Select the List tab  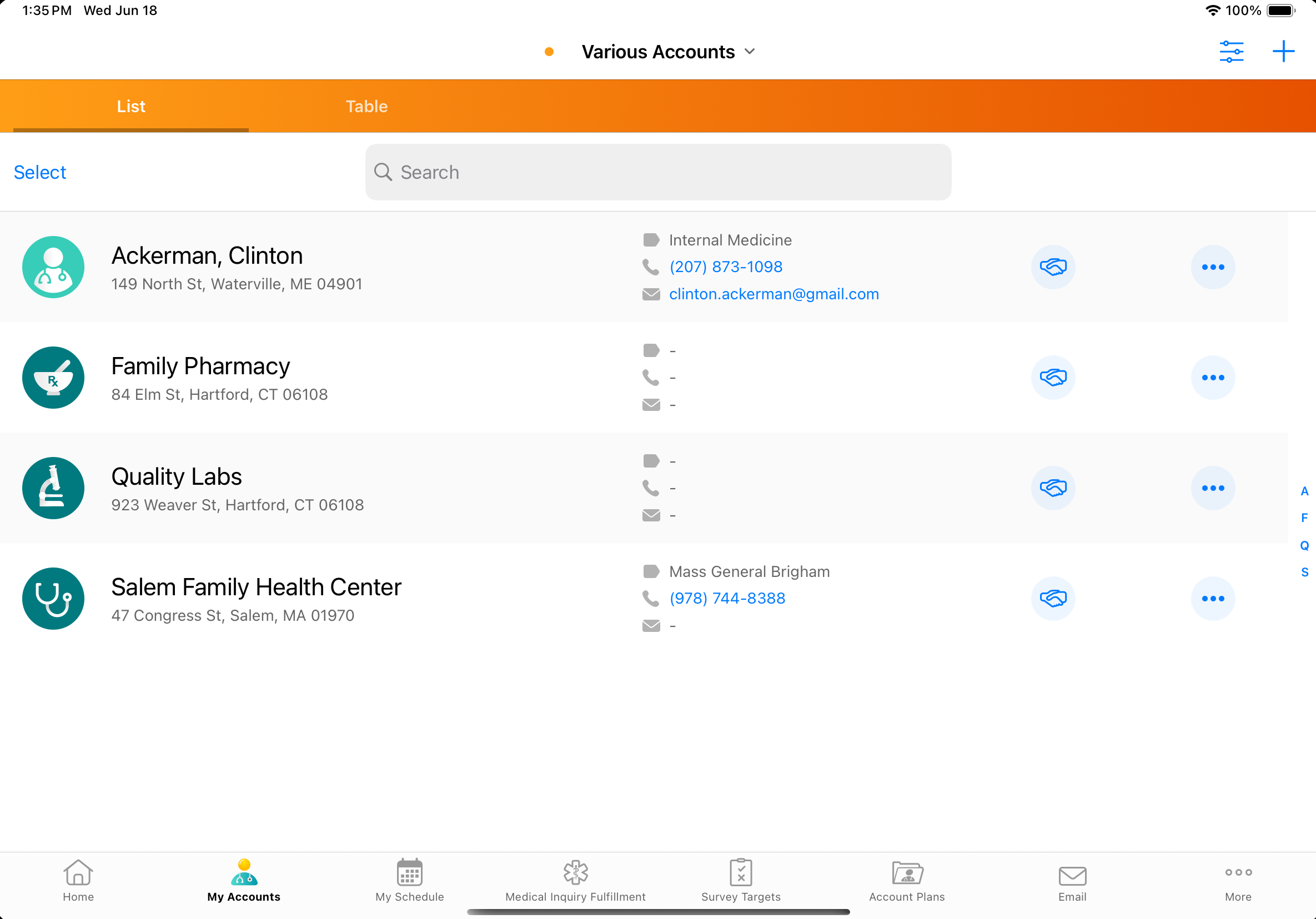tap(130, 107)
